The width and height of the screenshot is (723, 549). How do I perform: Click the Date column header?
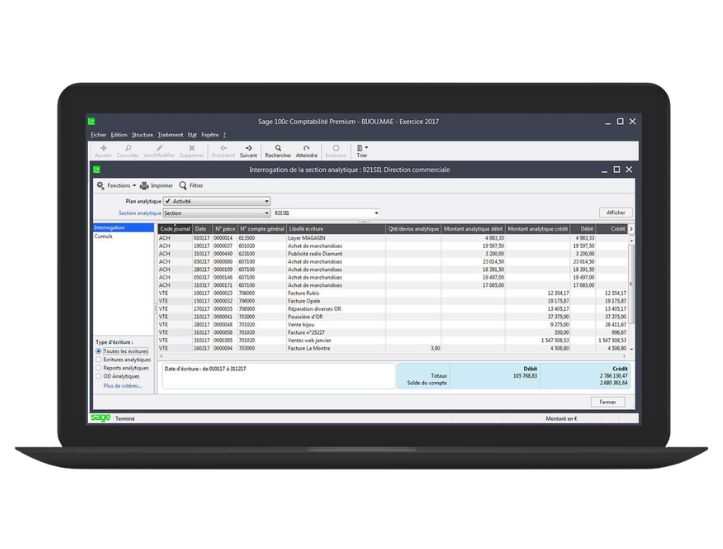tap(202, 229)
